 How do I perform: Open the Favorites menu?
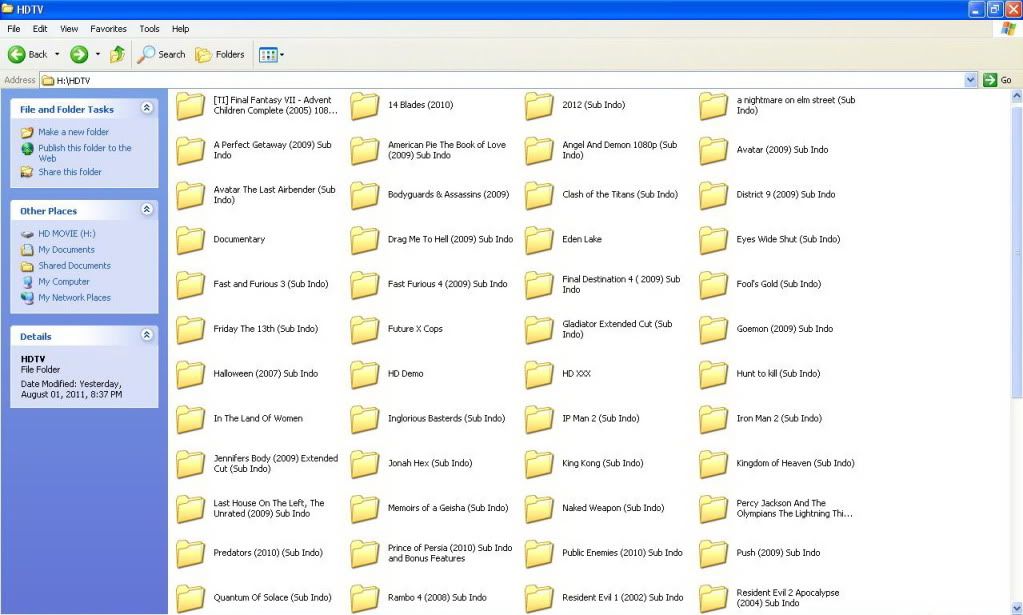(x=108, y=29)
